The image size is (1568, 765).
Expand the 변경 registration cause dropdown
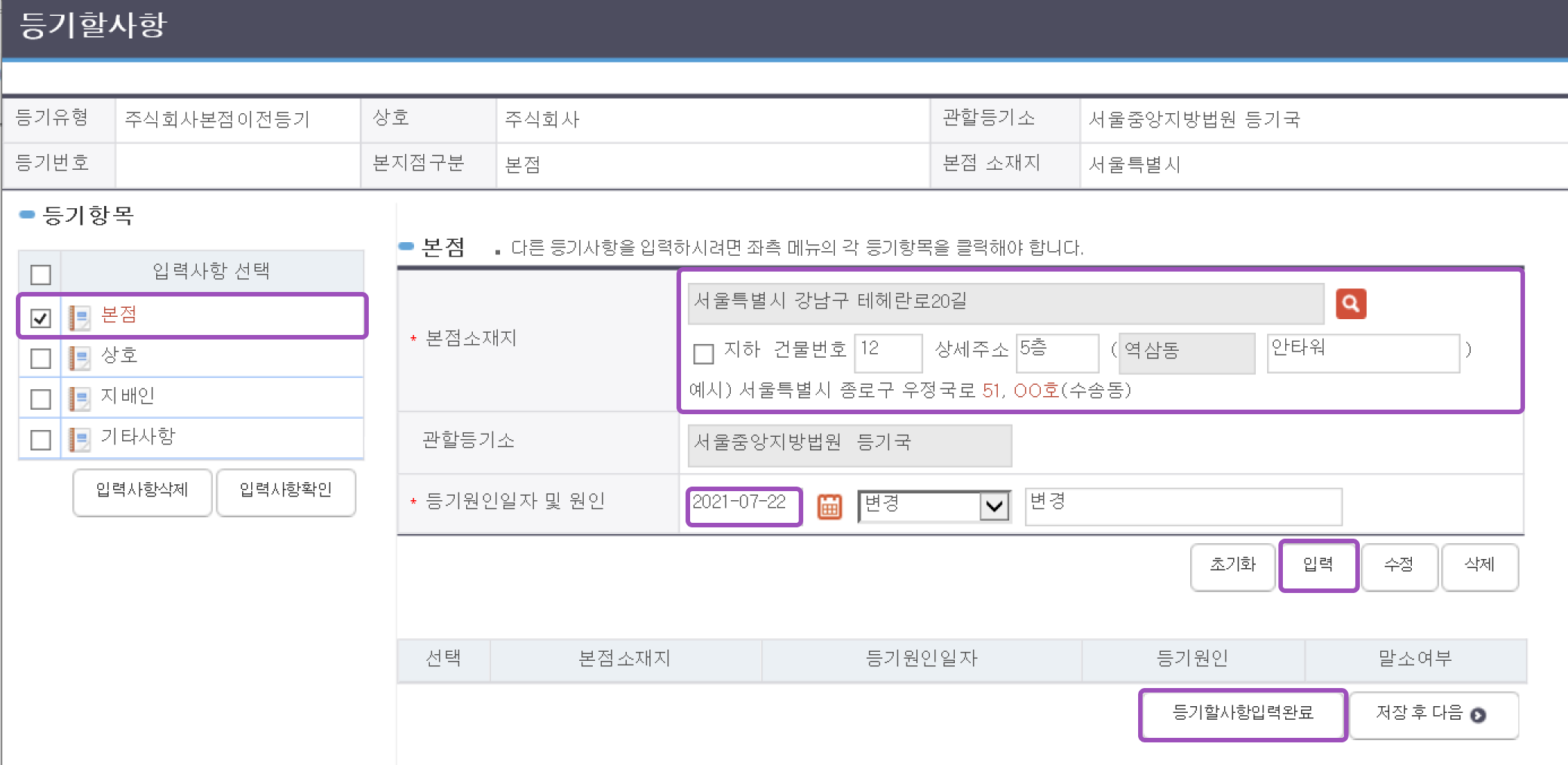(994, 505)
